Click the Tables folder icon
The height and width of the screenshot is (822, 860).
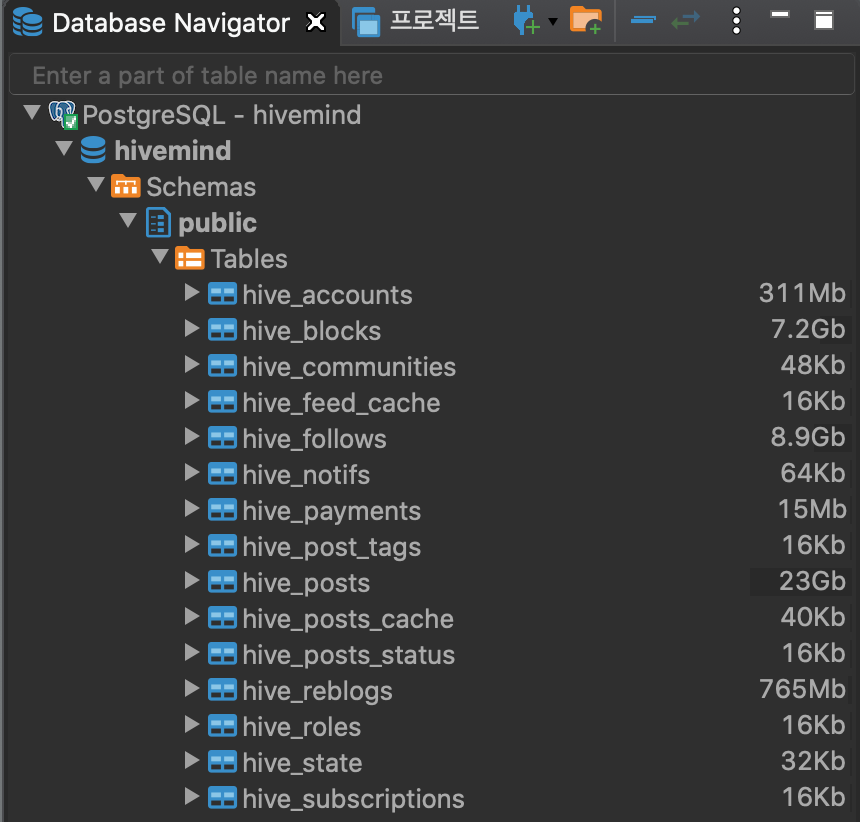click(x=190, y=258)
